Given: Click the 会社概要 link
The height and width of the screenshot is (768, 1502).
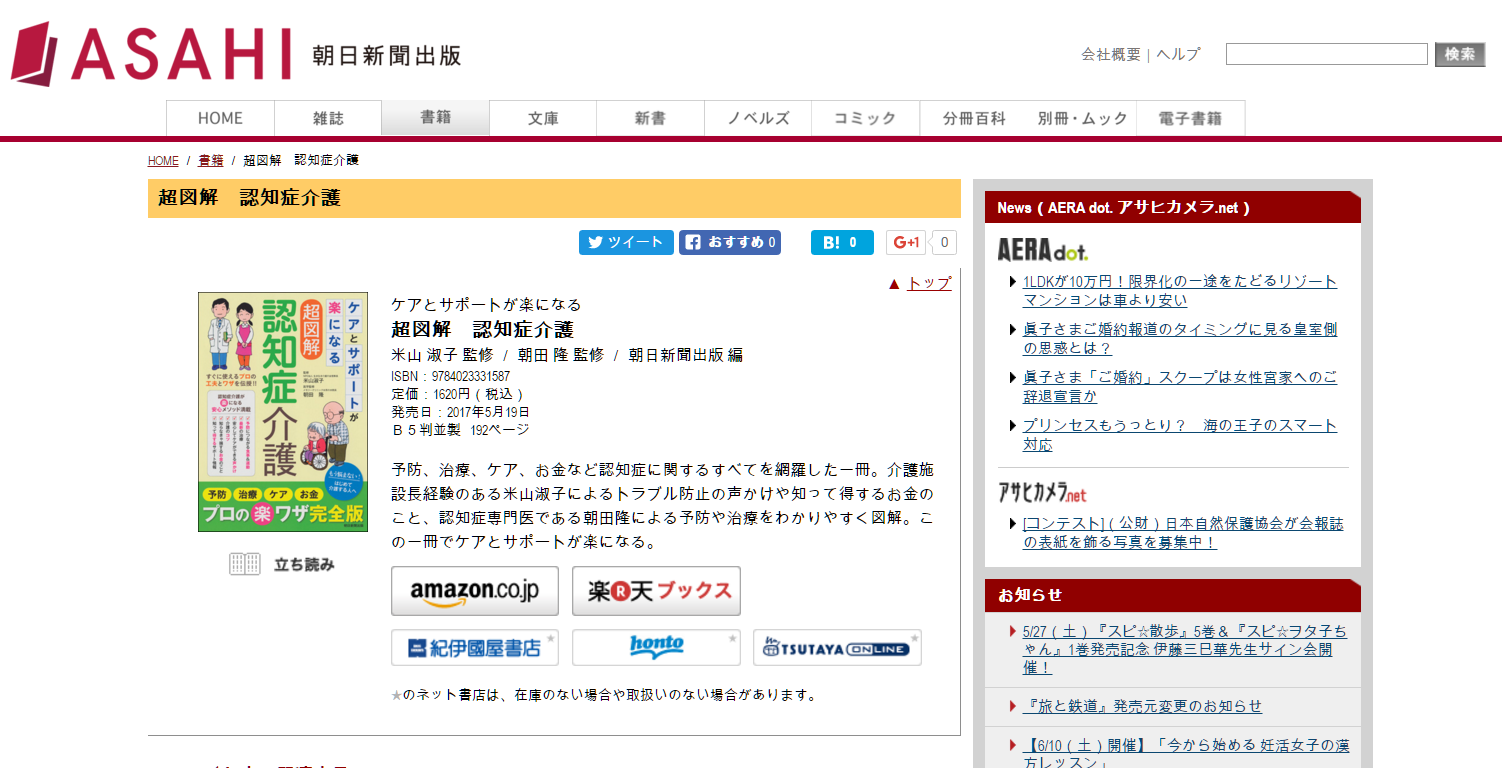Looking at the screenshot, I should click(x=1111, y=54).
